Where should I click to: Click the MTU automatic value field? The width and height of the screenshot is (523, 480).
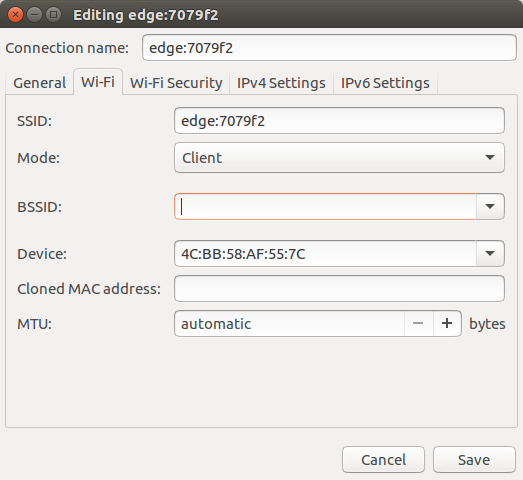pyautogui.click(x=290, y=324)
